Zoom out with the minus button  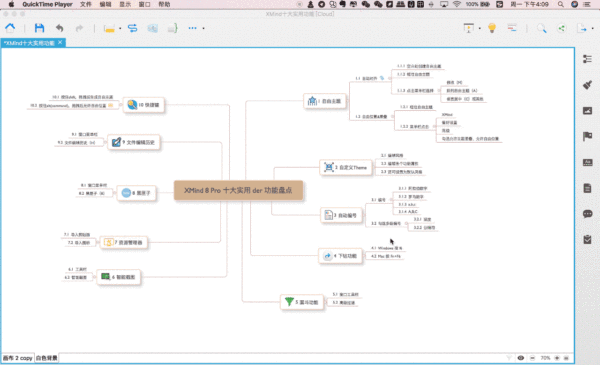pos(532,358)
